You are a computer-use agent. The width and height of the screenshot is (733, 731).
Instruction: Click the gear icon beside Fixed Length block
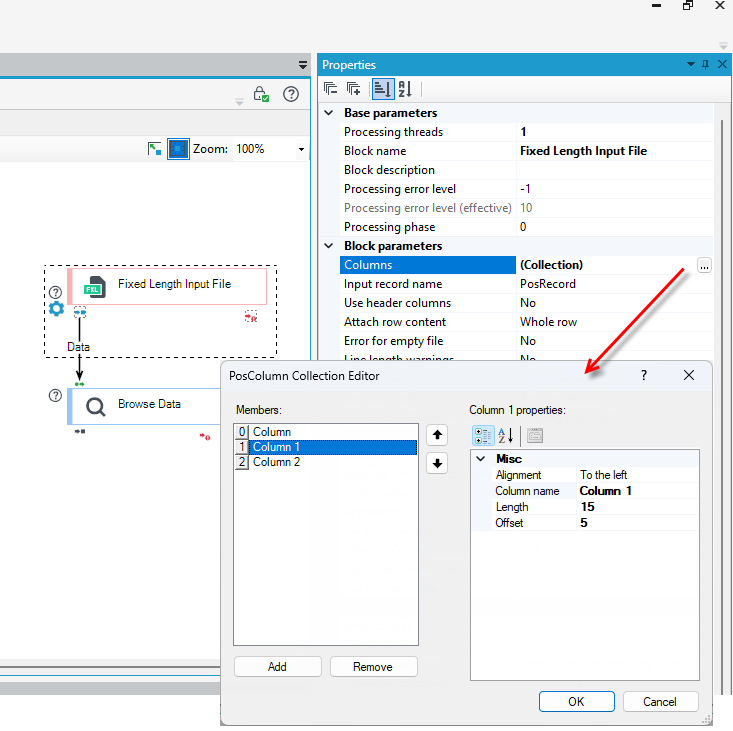point(57,308)
